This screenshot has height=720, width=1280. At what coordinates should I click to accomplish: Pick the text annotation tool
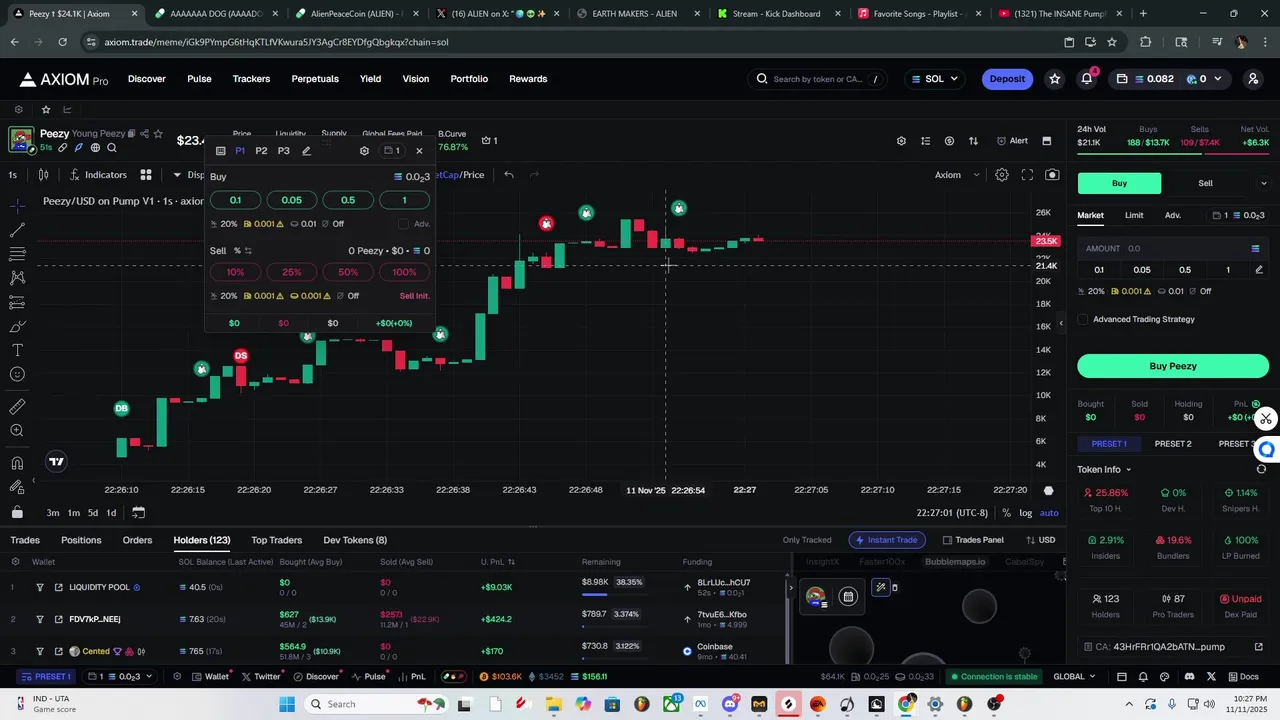coord(17,350)
